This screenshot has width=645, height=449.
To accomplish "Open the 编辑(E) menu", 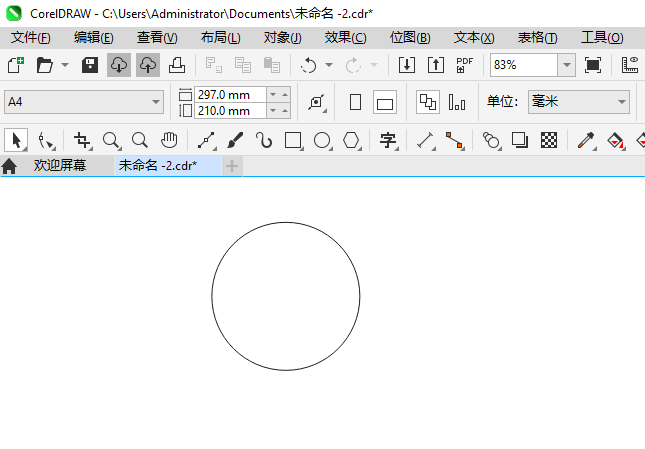I will pos(94,38).
